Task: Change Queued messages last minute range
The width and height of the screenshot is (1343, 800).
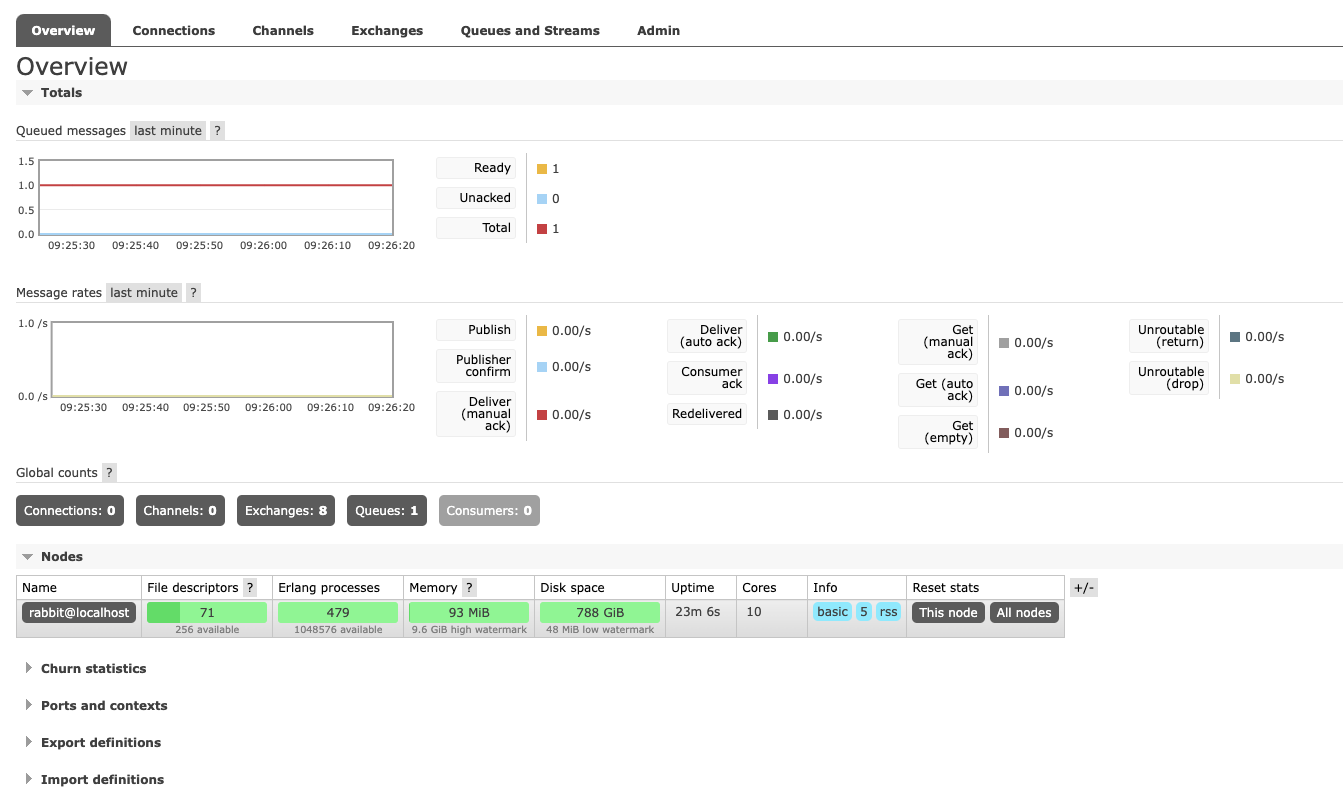Action: (x=168, y=131)
